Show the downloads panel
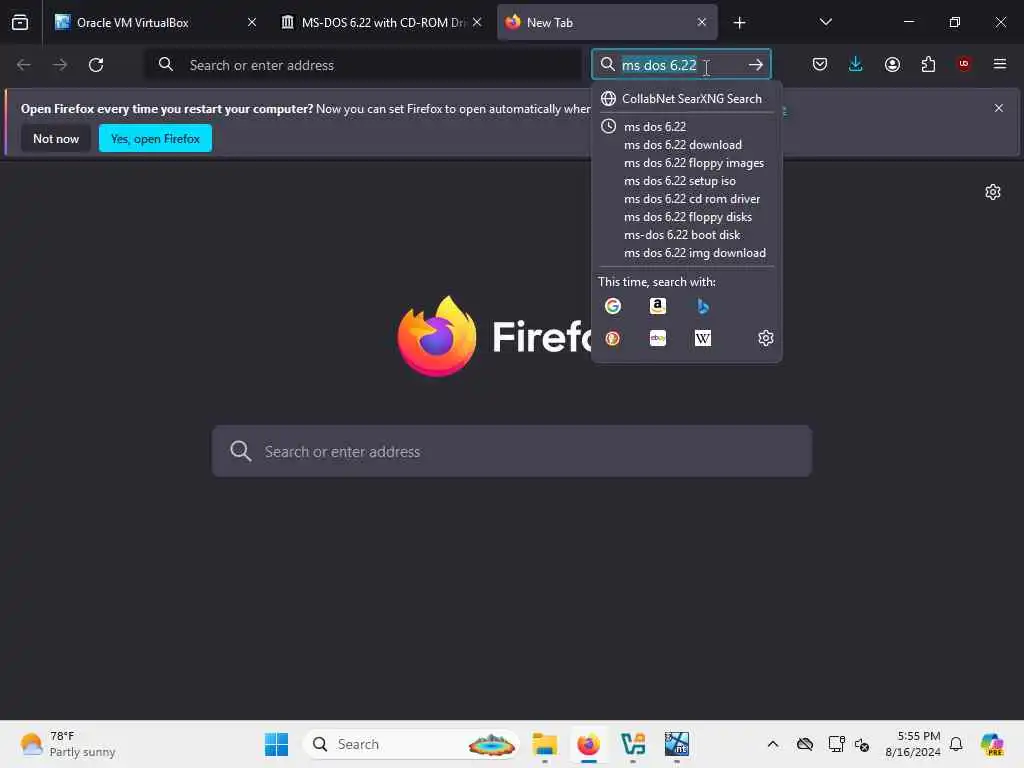1024x768 pixels. click(x=856, y=64)
